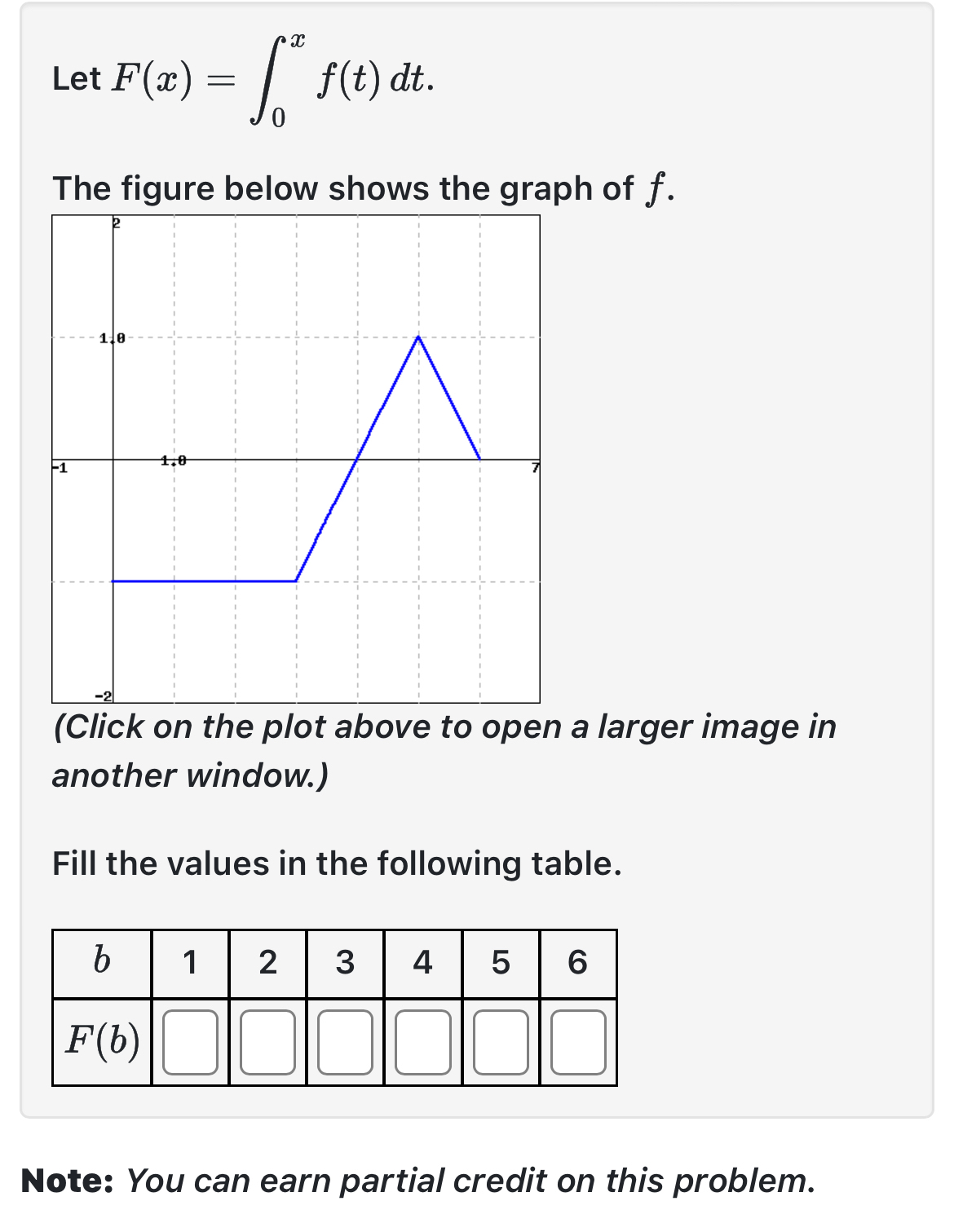954x1232 pixels.
Task: Click the answer box for F(6)
Action: (x=577, y=1040)
